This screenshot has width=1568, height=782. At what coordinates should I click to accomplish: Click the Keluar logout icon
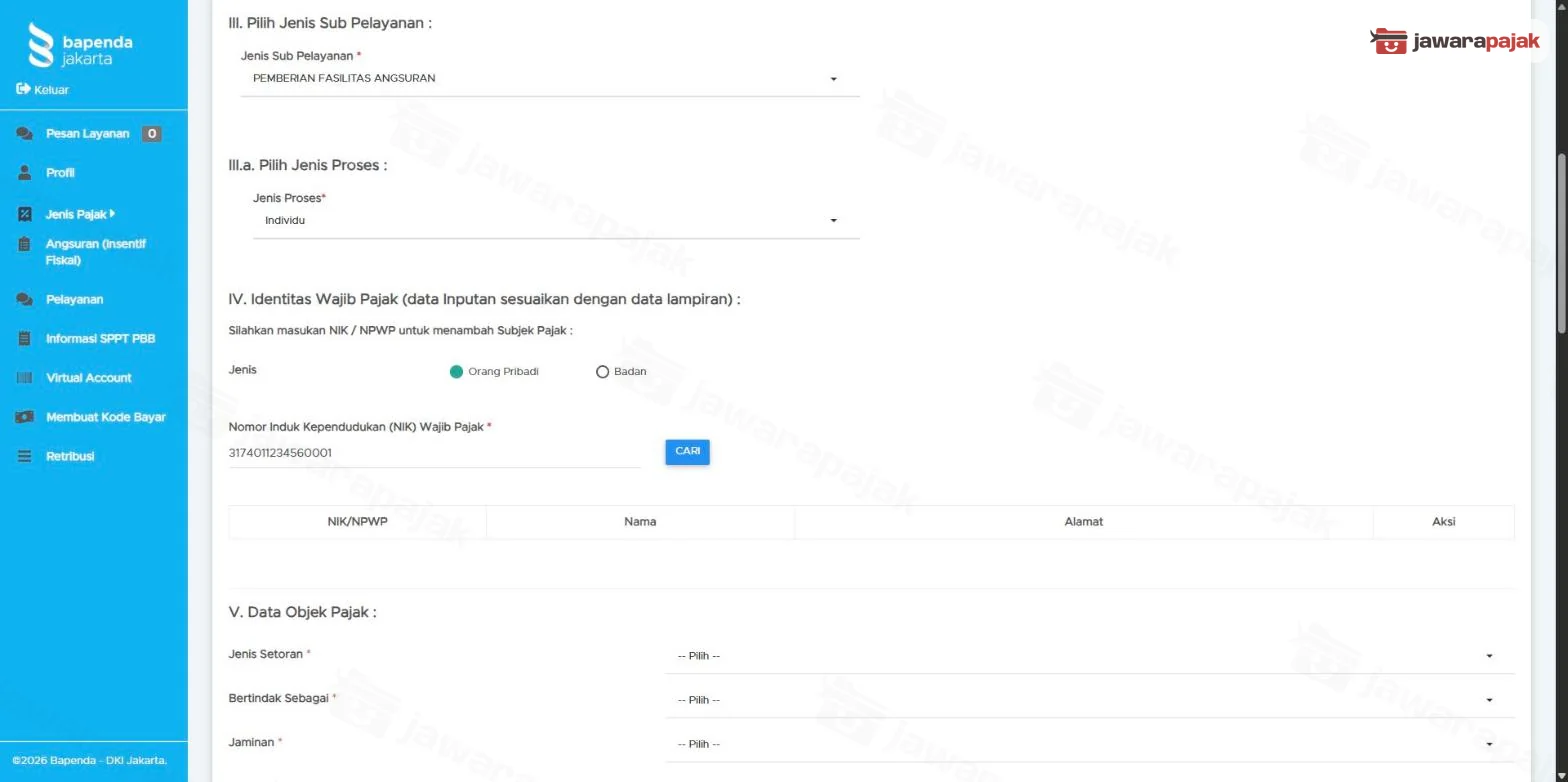[23, 89]
